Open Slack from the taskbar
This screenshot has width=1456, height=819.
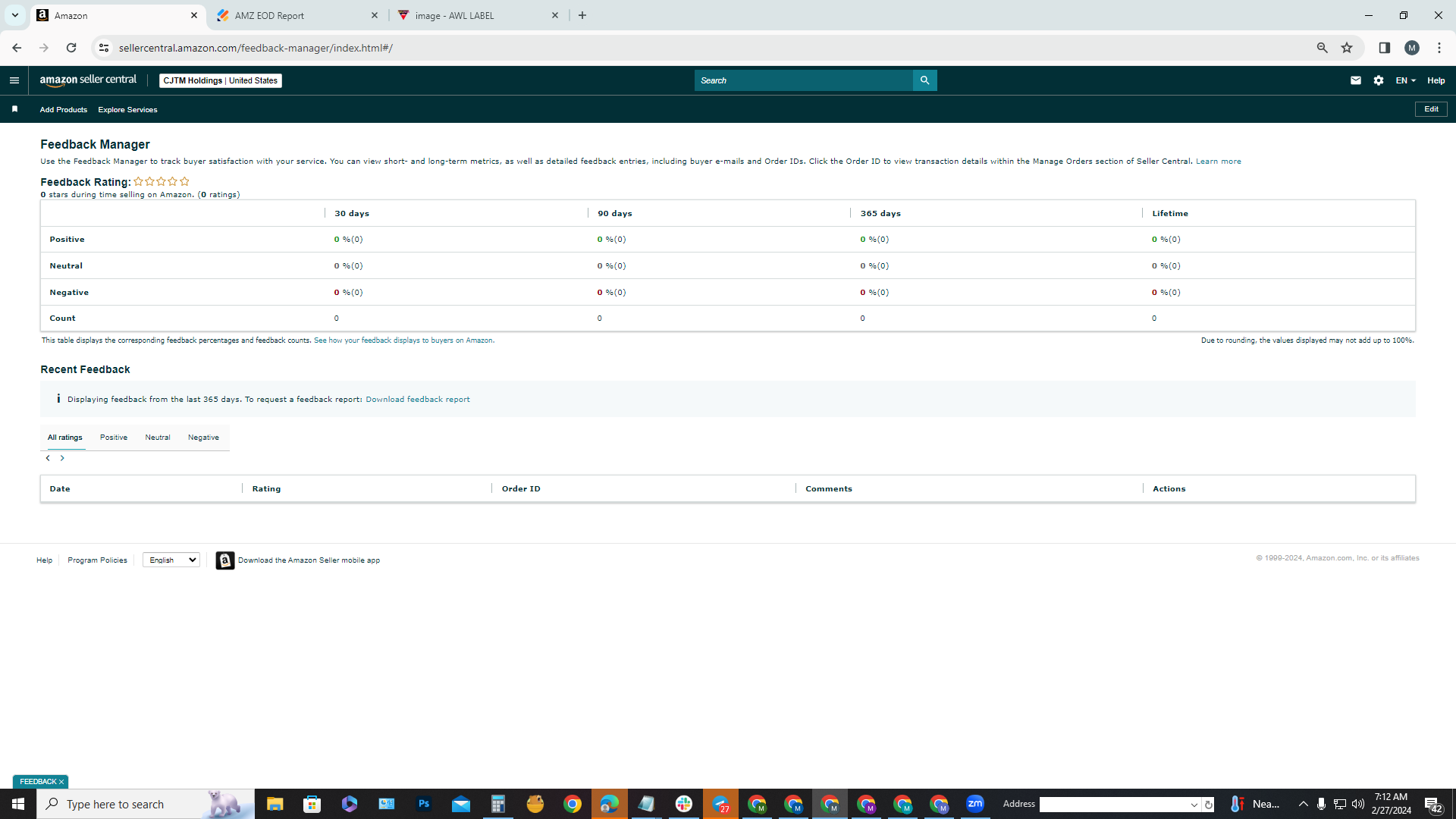pos(684,804)
